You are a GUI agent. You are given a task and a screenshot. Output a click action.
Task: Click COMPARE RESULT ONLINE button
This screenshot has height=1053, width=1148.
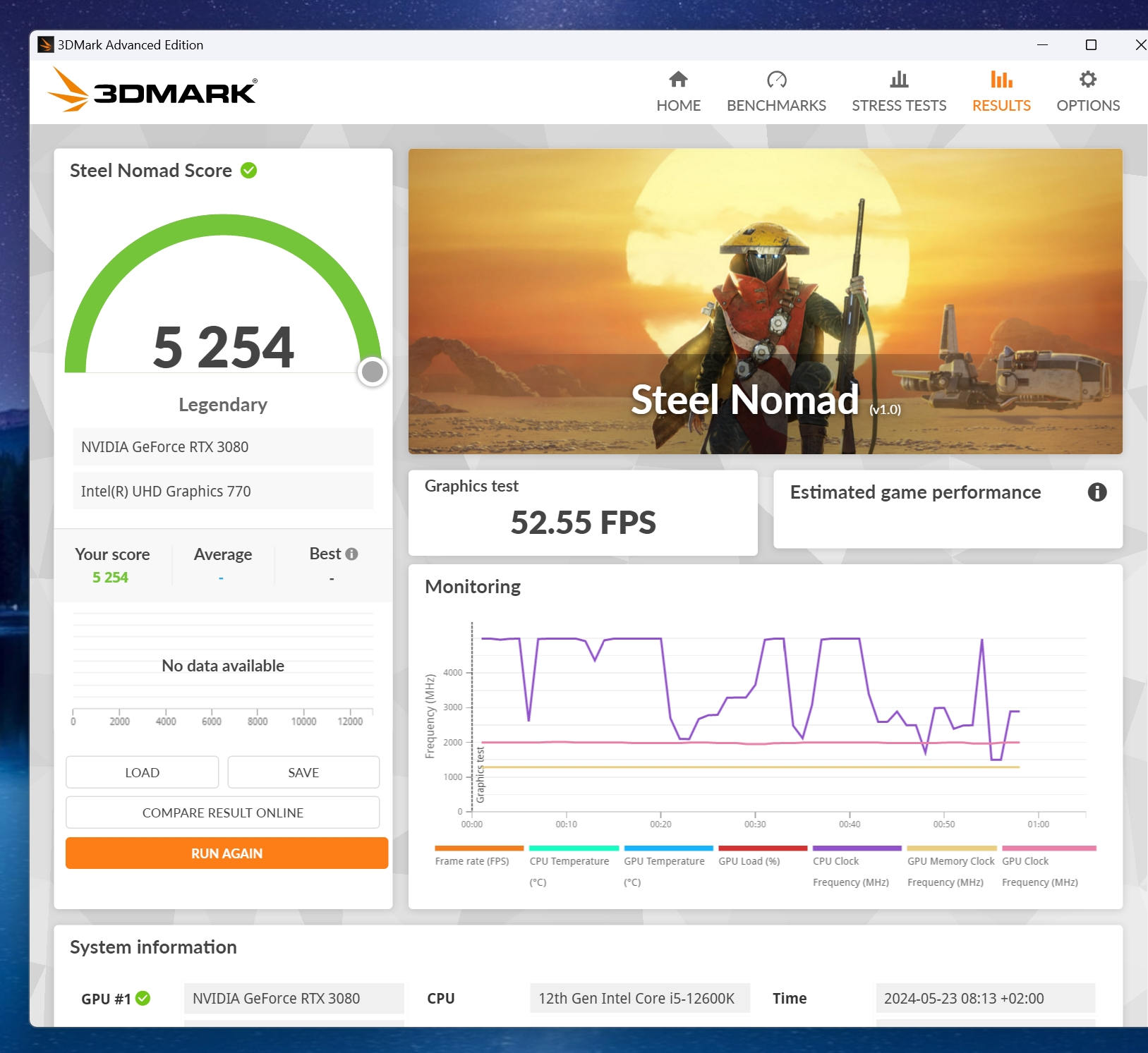pyautogui.click(x=223, y=812)
